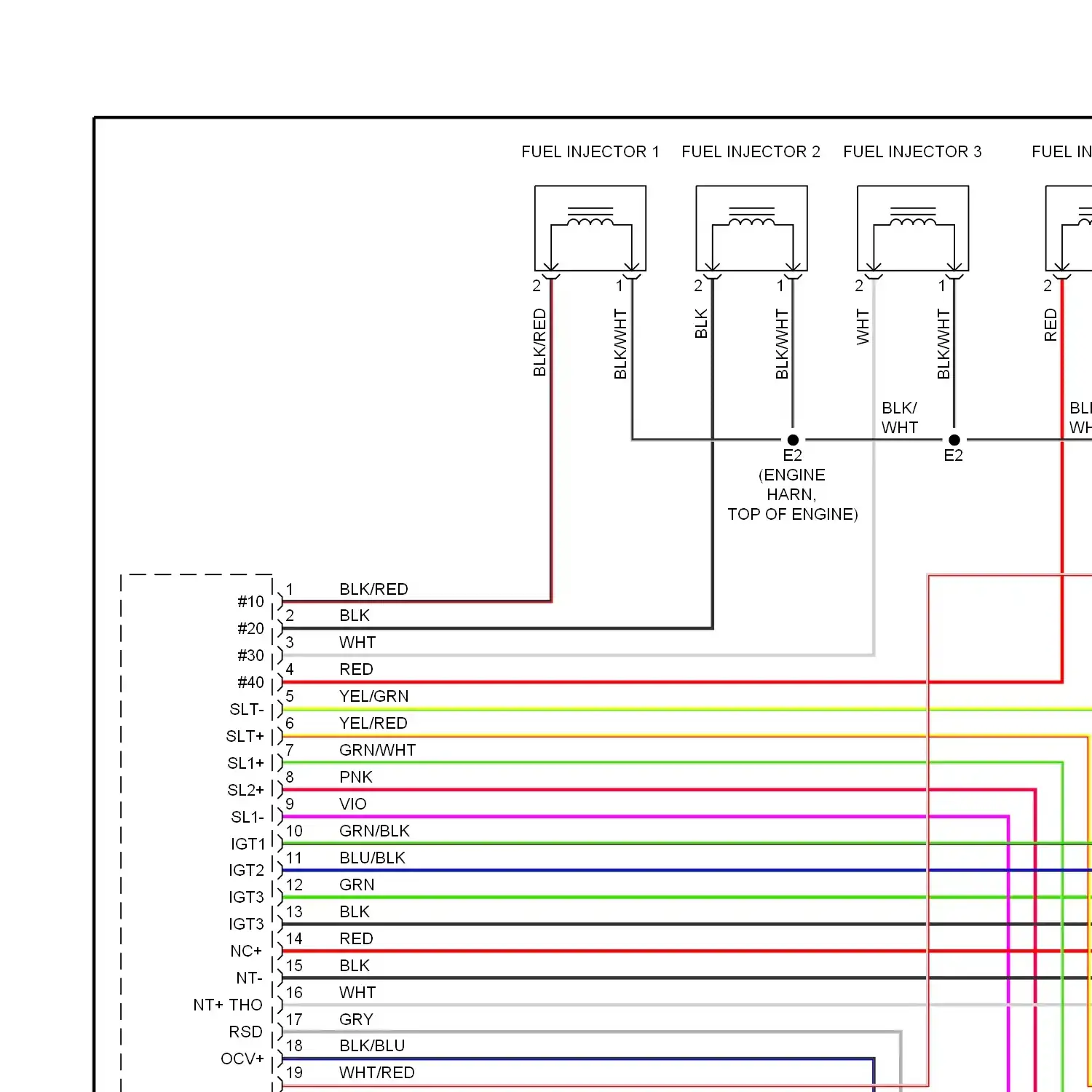Click the SL2+ terminal label

tap(246, 790)
